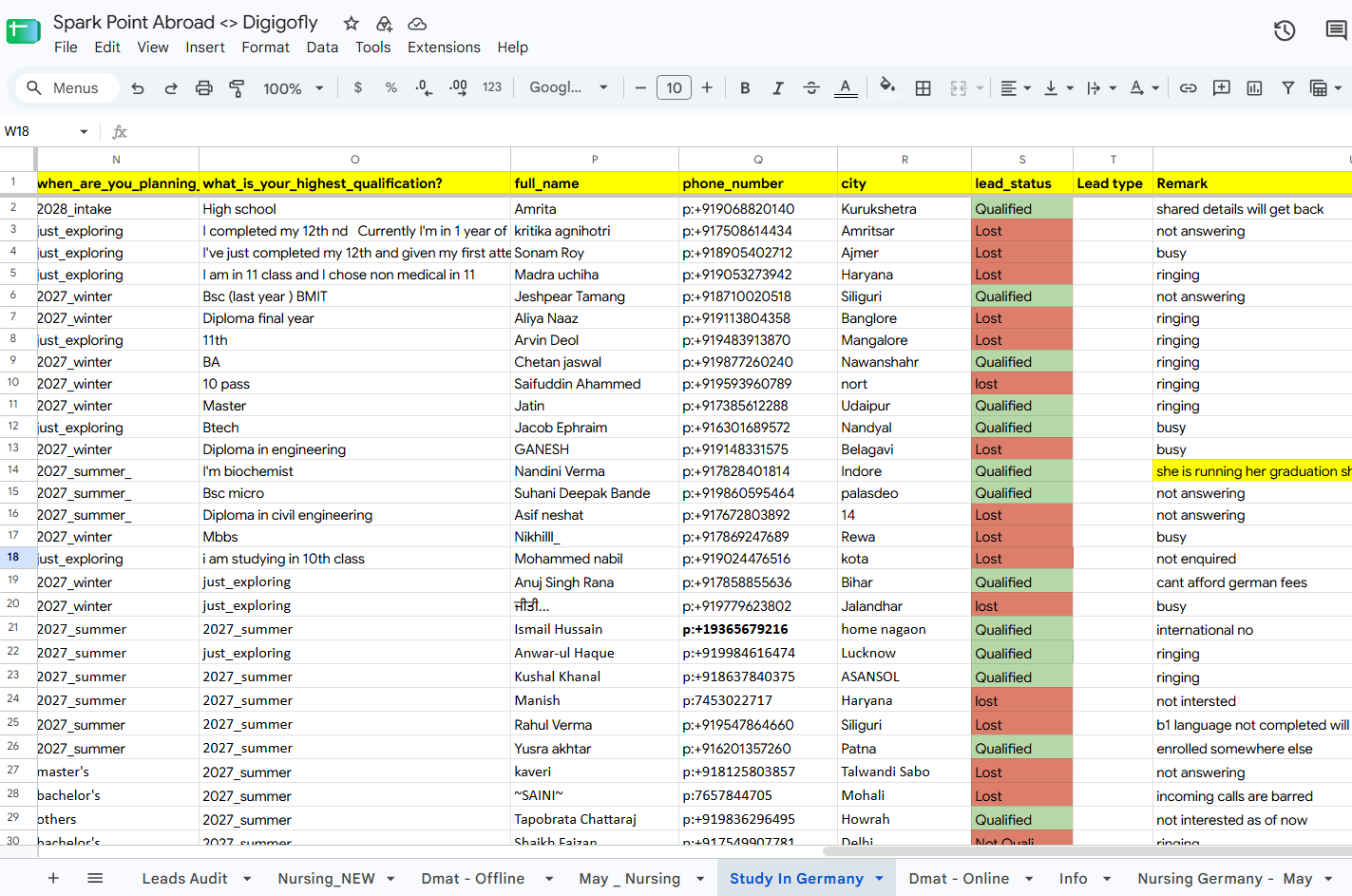Click the undo arrow icon

pyautogui.click(x=138, y=88)
